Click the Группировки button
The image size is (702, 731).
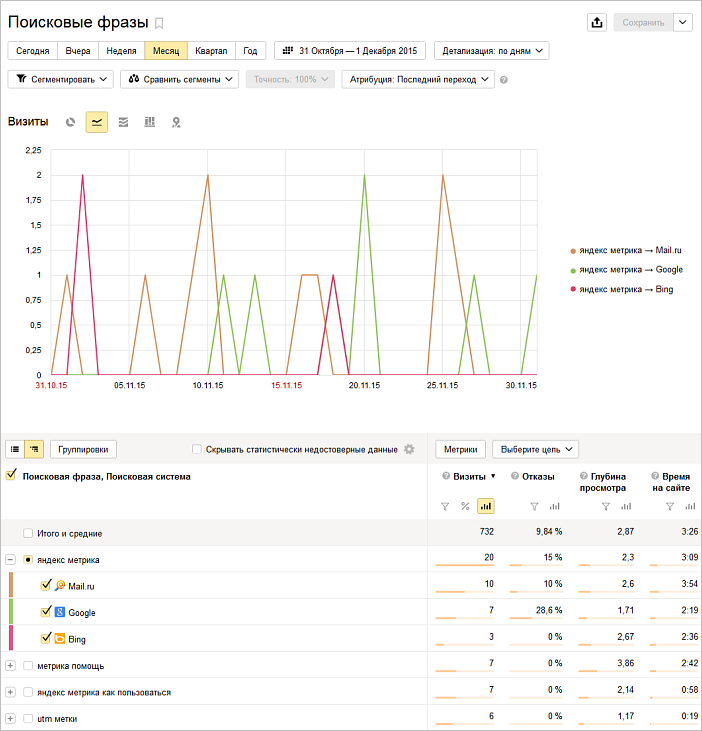coord(83,449)
